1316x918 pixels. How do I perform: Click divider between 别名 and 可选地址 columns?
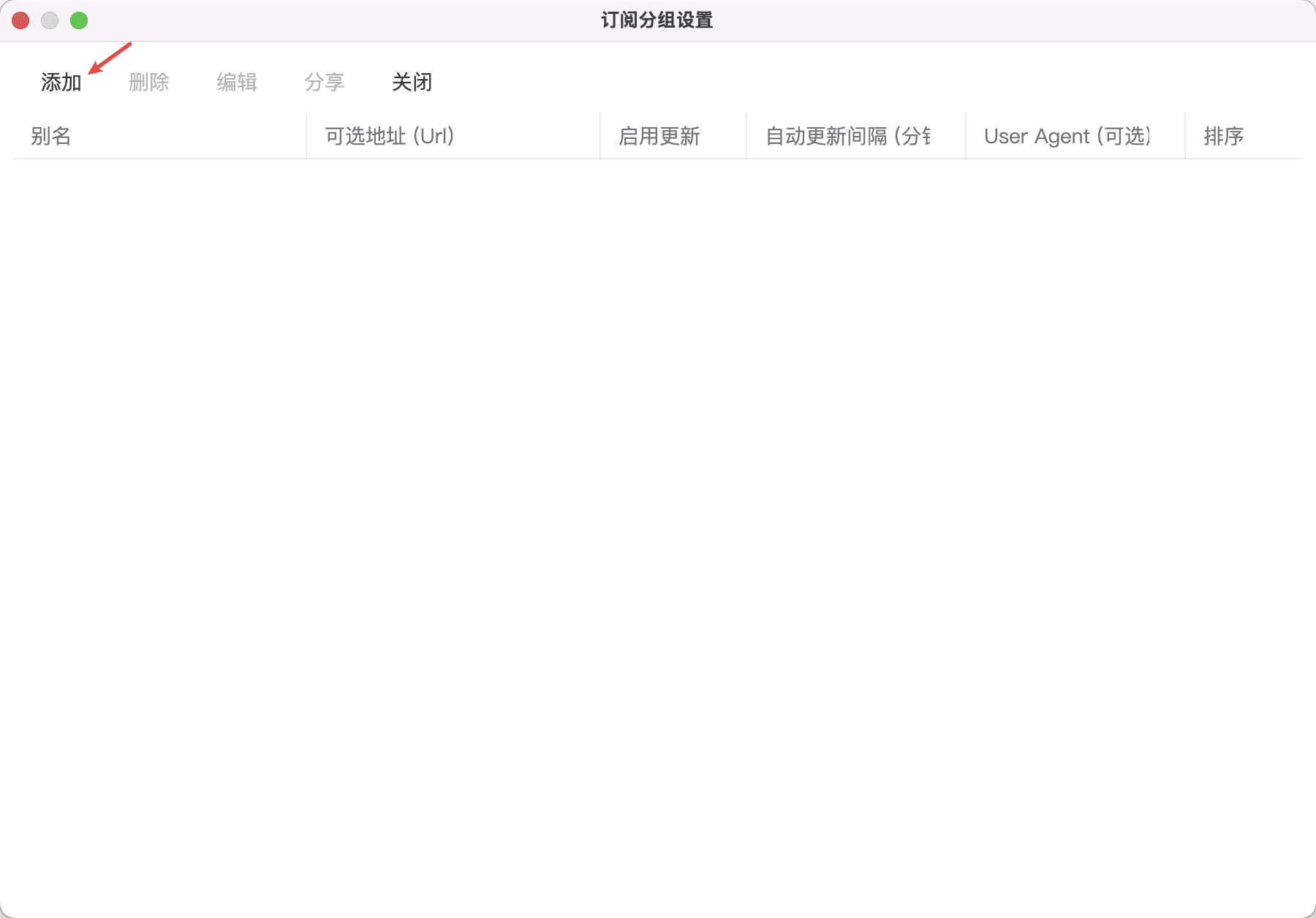[306, 136]
